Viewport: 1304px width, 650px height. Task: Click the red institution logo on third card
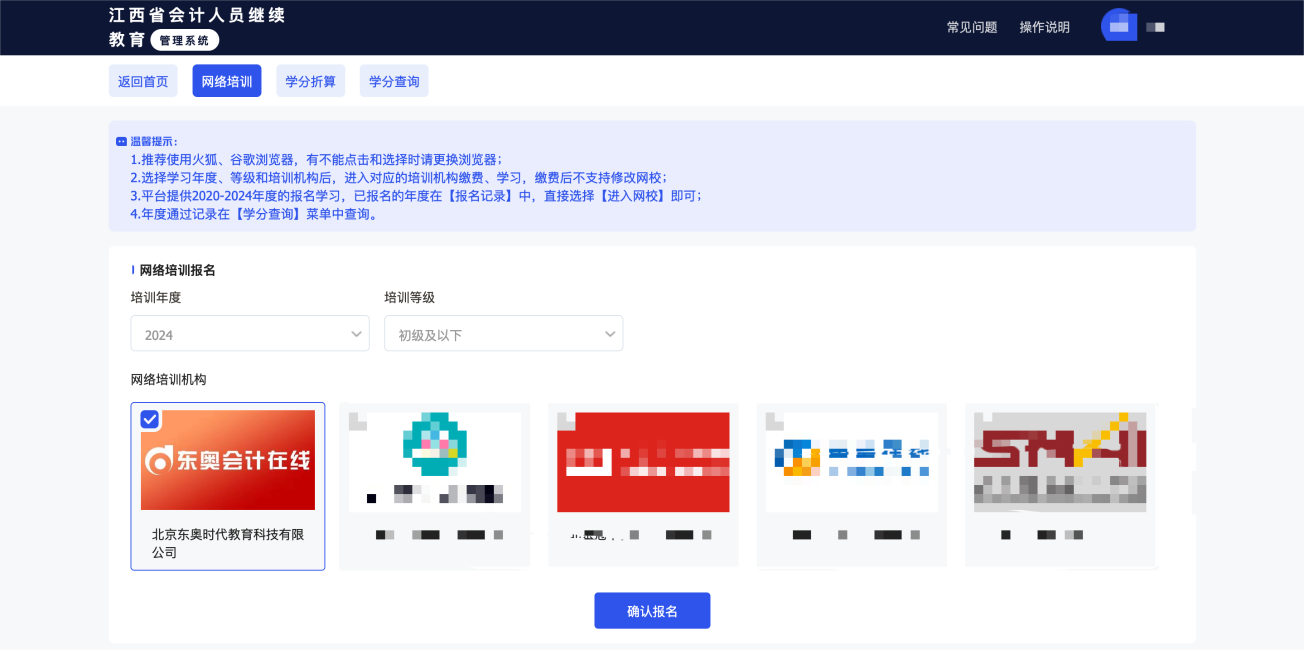pyautogui.click(x=643, y=461)
